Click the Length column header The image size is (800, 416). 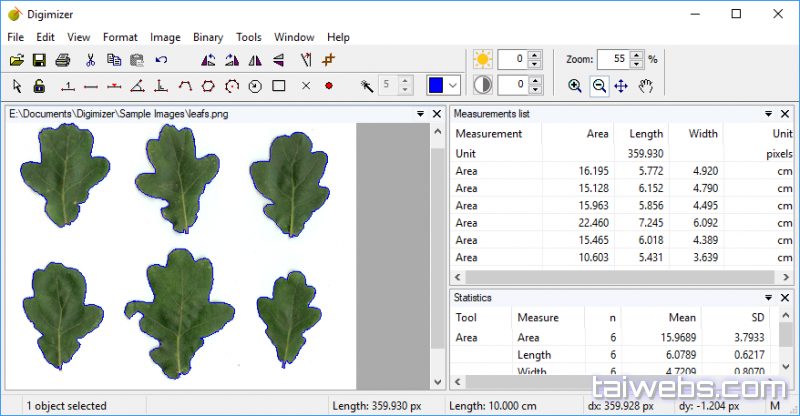646,133
